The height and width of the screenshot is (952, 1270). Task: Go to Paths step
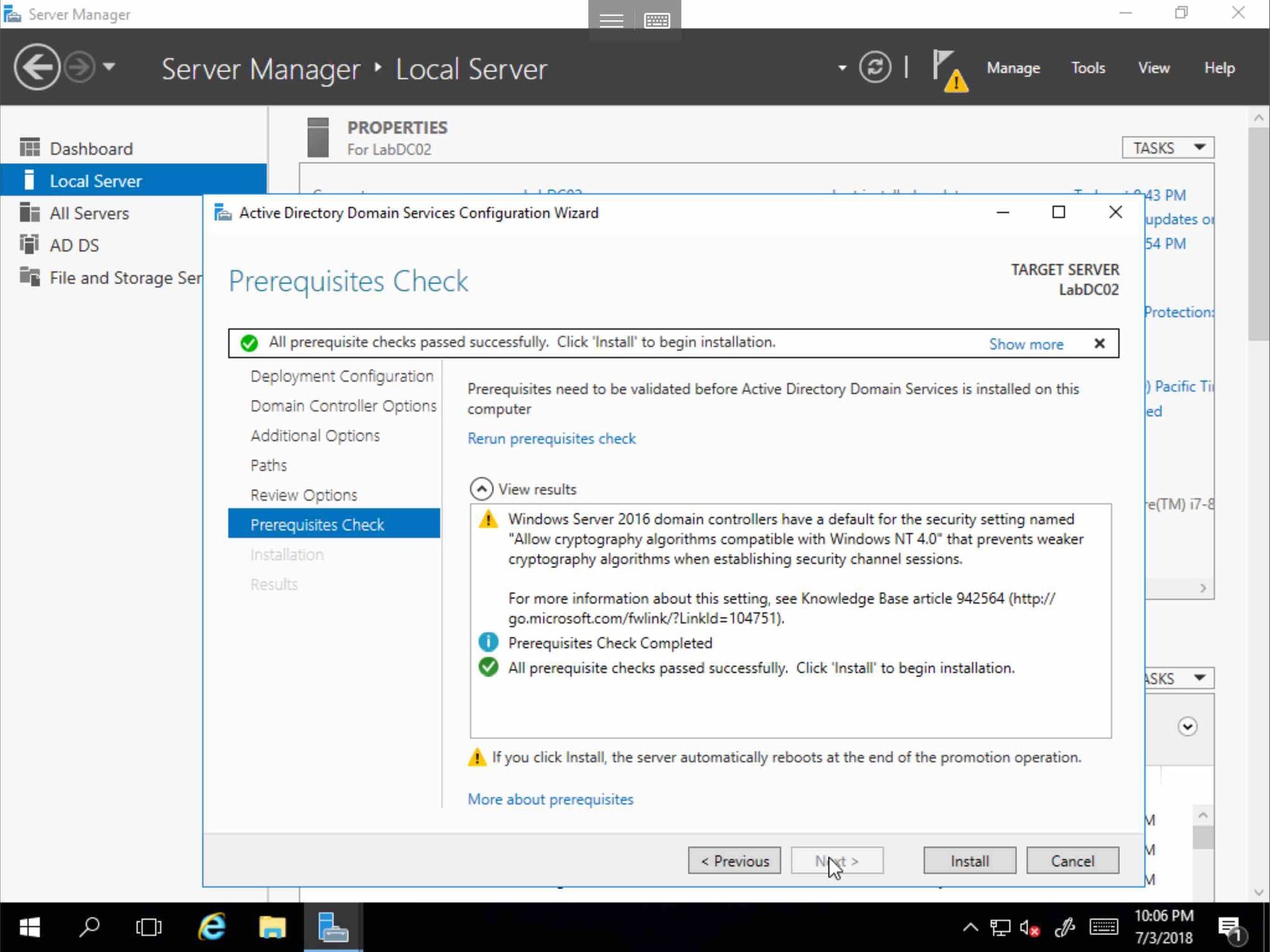[x=269, y=465]
